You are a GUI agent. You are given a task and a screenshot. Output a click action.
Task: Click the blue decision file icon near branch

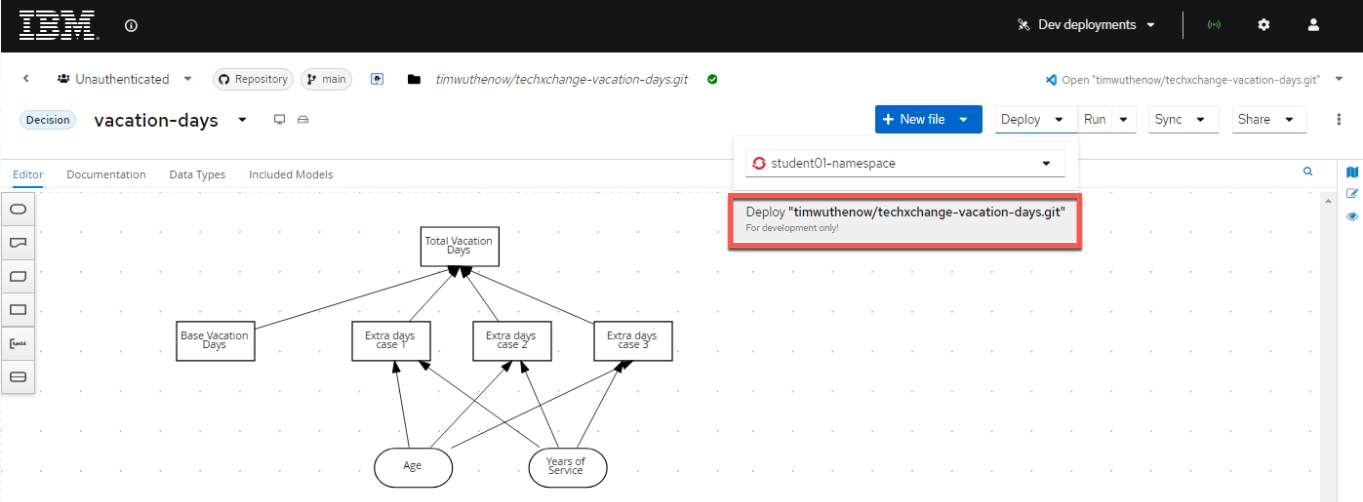click(x=377, y=79)
